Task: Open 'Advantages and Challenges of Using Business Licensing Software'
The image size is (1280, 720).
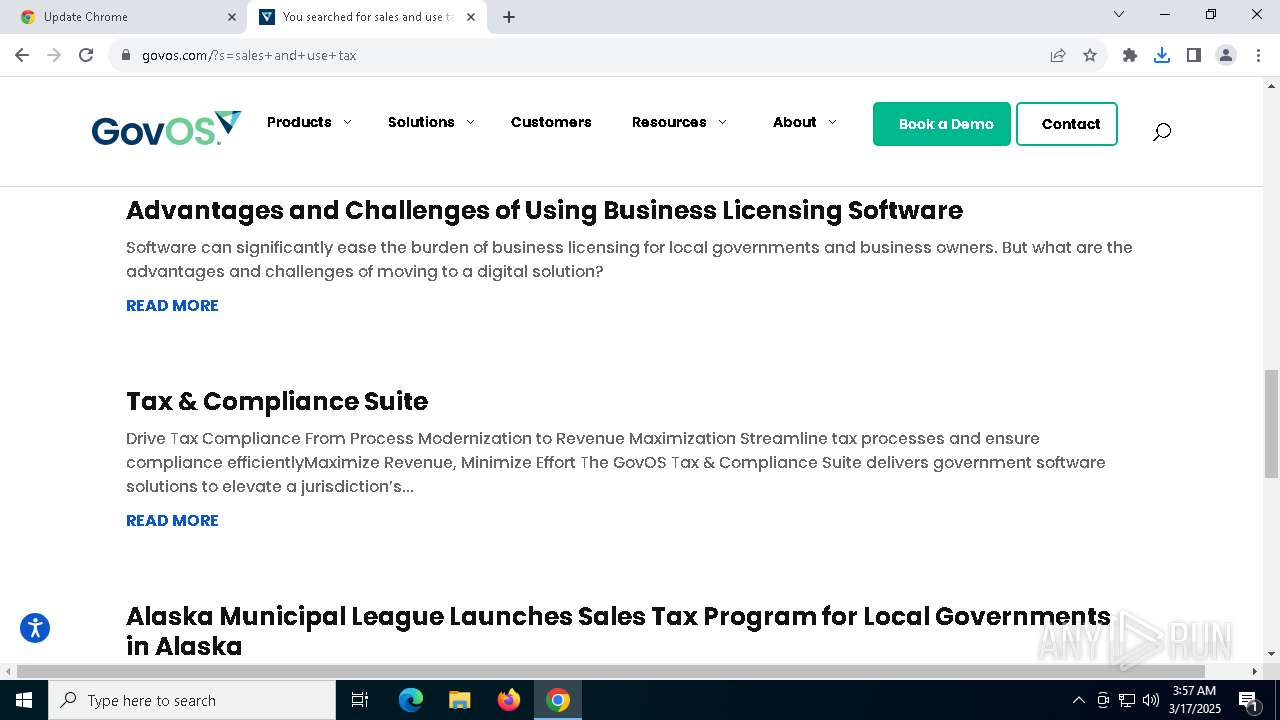Action: [x=544, y=210]
